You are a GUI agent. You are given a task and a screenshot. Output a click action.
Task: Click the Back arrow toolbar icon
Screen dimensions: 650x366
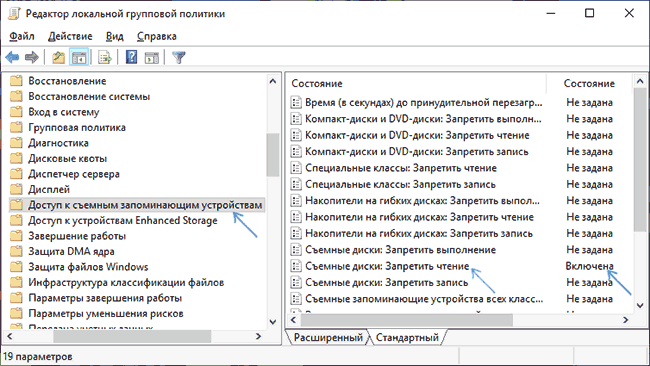pos(12,57)
